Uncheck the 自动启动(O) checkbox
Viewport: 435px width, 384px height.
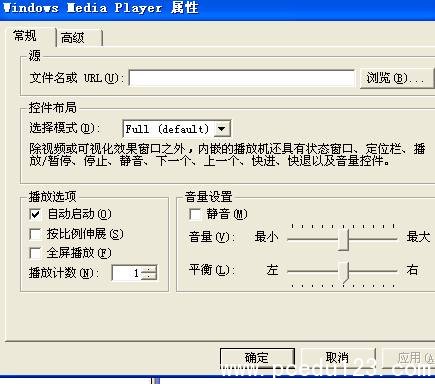click(35, 214)
